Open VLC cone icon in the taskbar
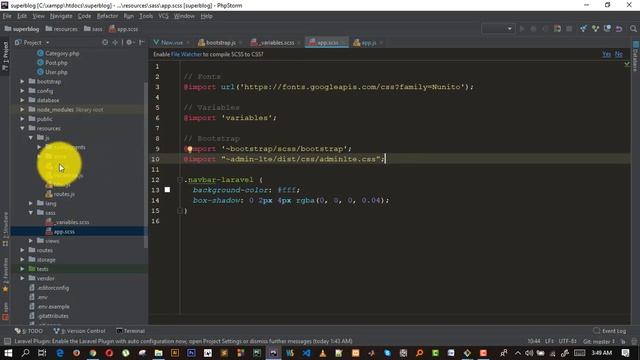This screenshot has height=360, width=640. (322, 353)
